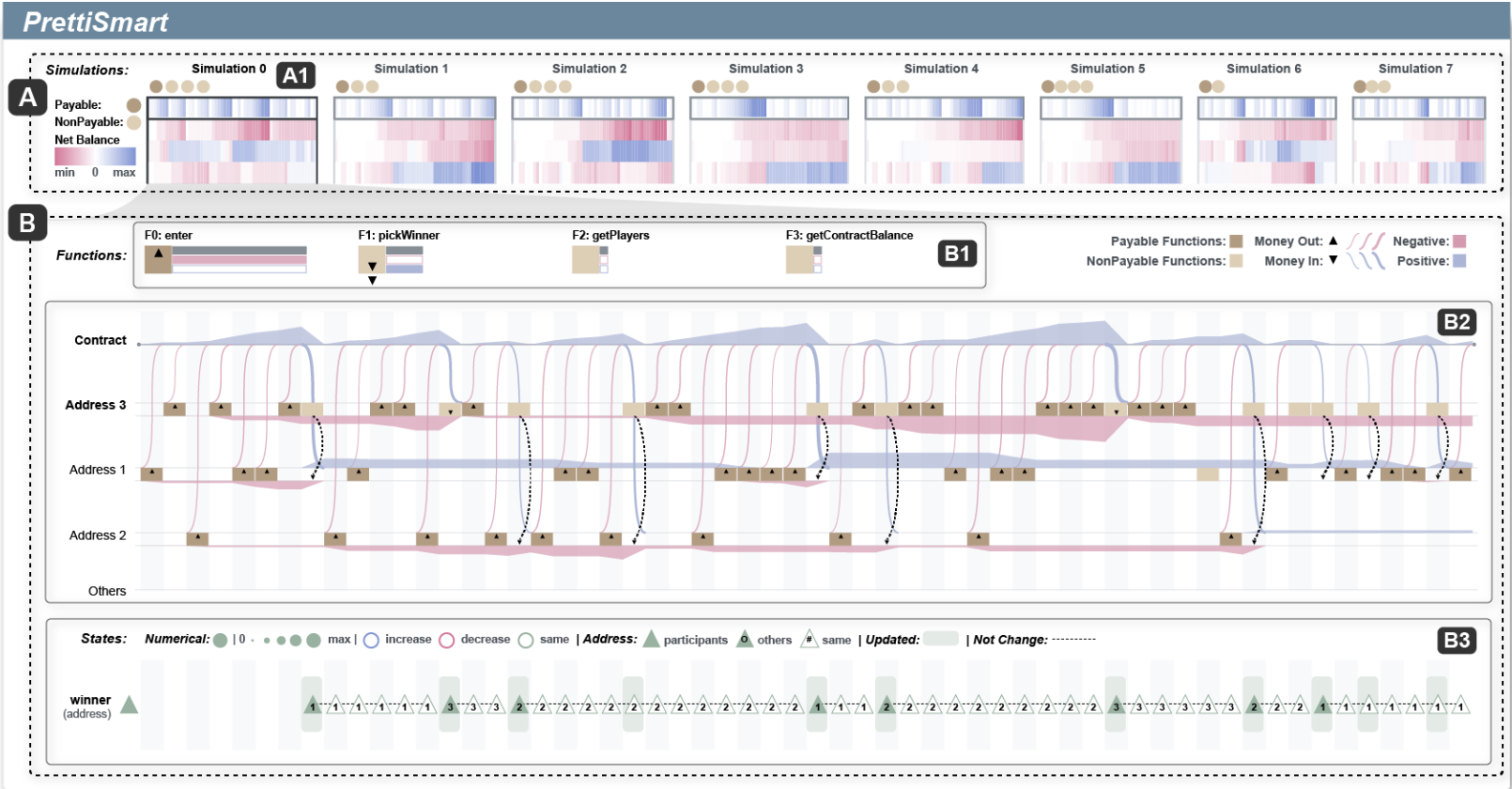Click the PrettiSmart title

click(96, 22)
